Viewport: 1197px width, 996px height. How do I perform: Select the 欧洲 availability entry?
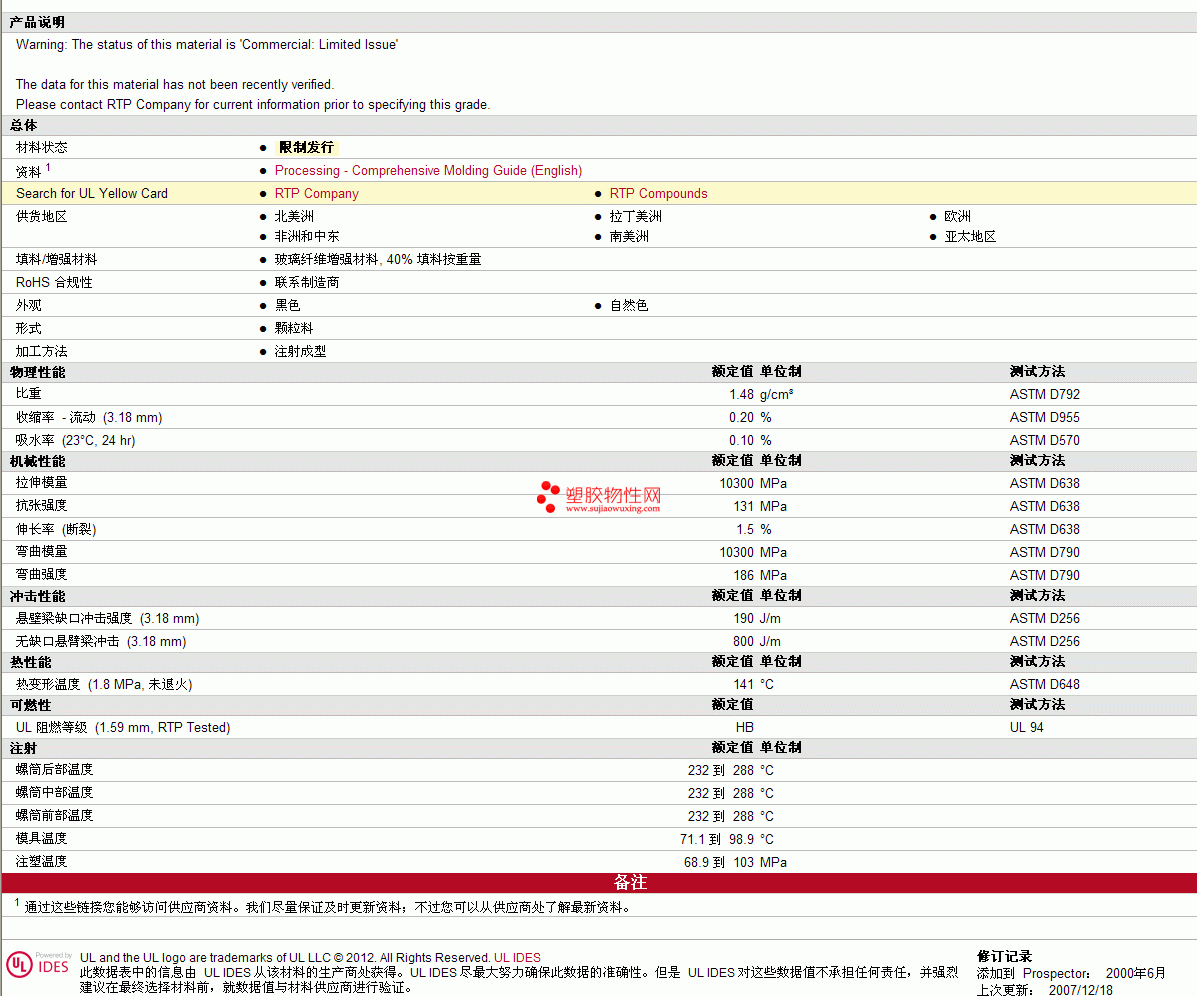tap(957, 217)
